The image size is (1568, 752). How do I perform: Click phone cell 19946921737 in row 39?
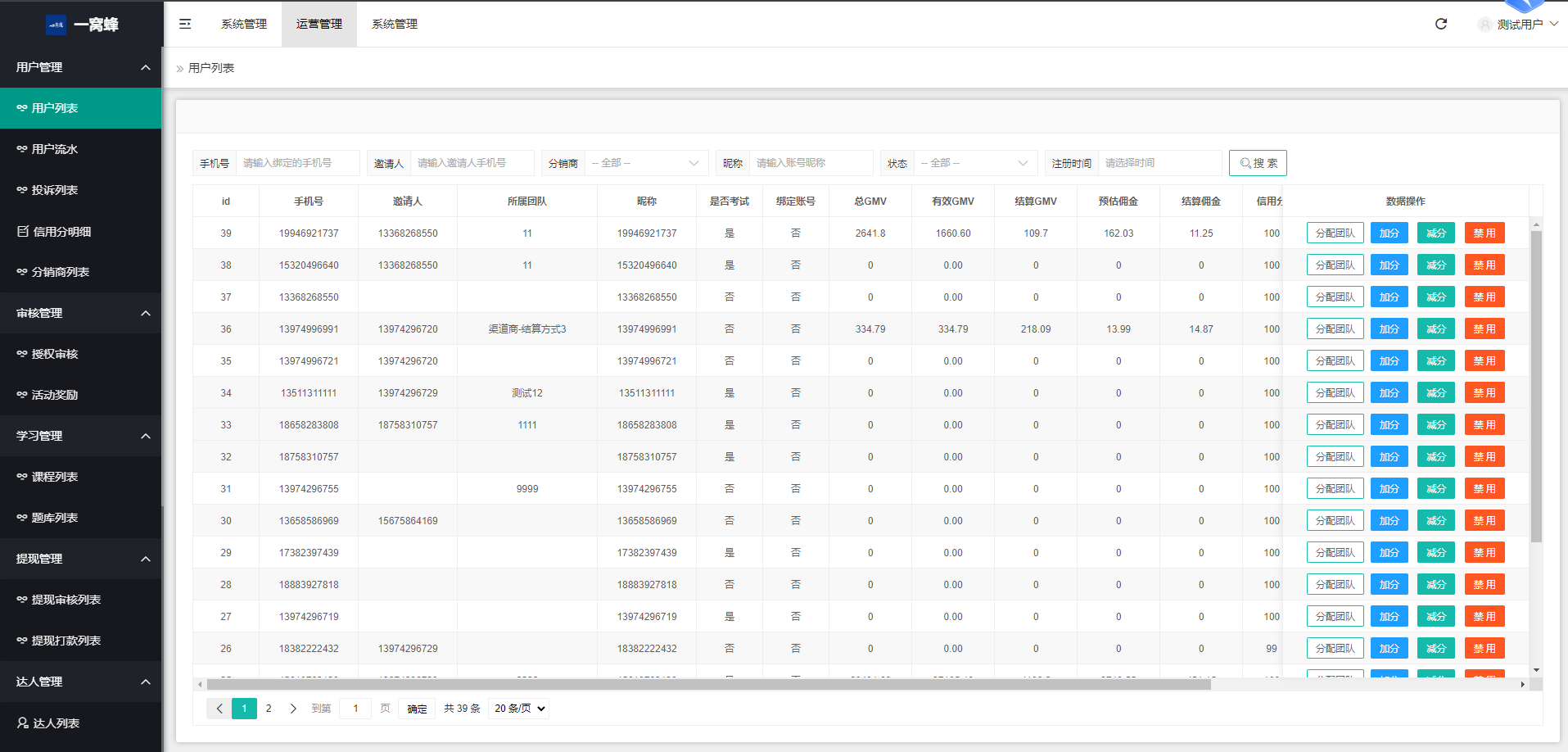(x=309, y=233)
